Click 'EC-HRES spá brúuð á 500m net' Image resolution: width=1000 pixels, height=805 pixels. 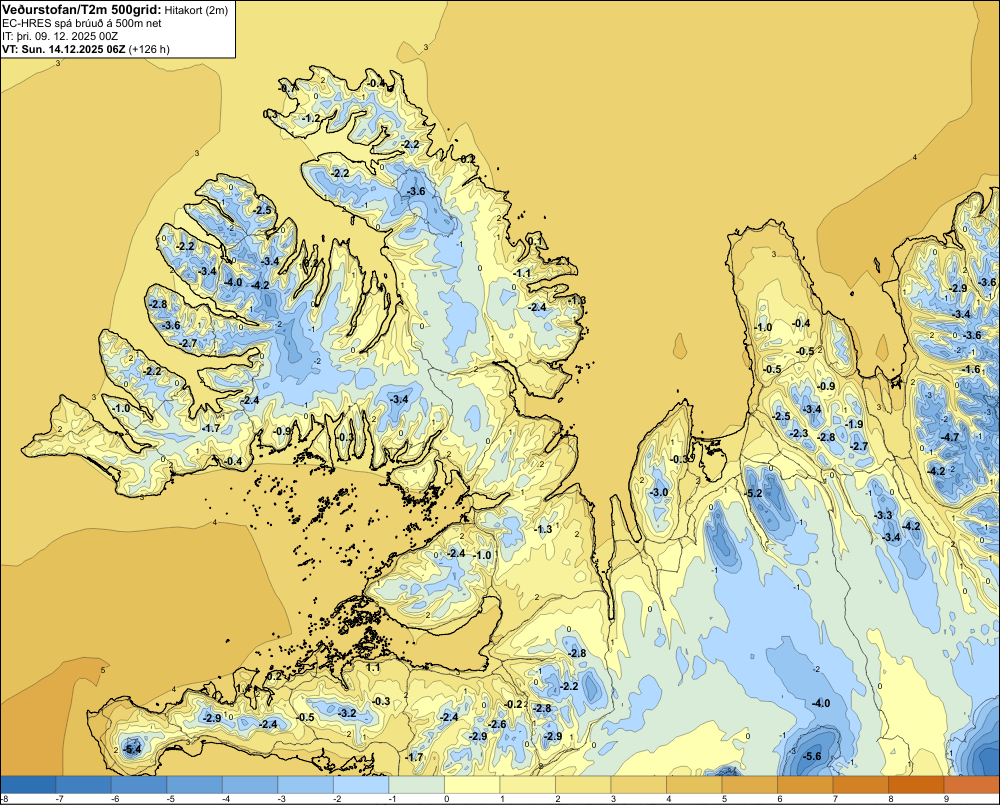click(82, 24)
